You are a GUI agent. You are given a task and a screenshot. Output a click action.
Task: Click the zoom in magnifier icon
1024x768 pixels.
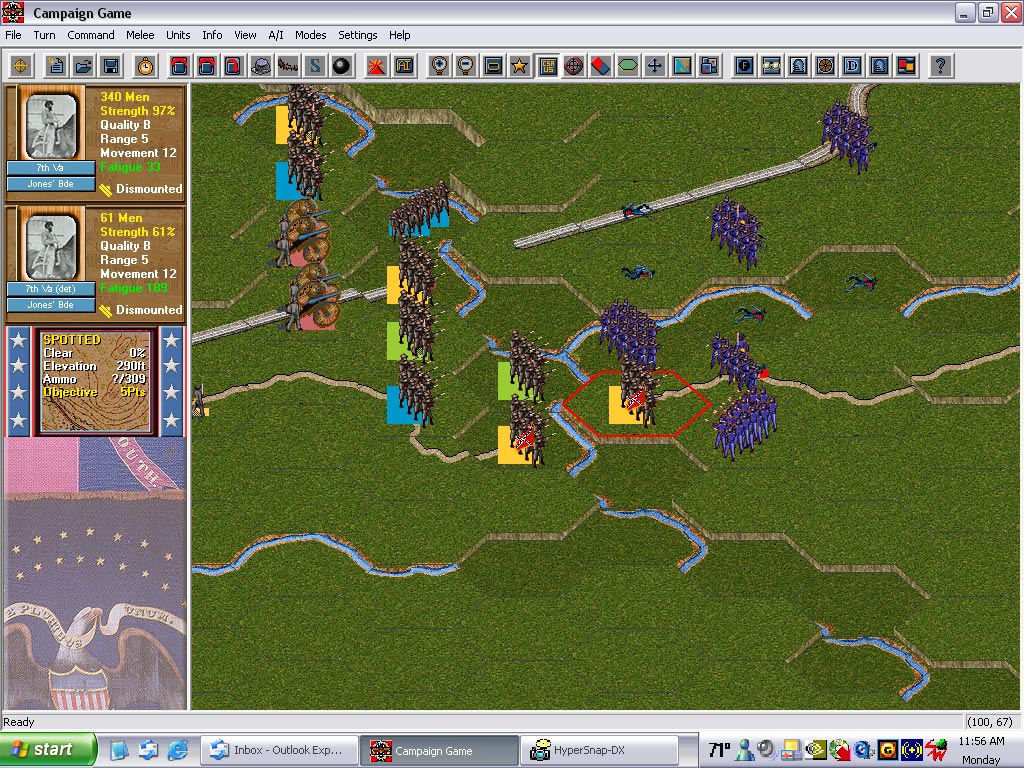pyautogui.click(x=438, y=66)
